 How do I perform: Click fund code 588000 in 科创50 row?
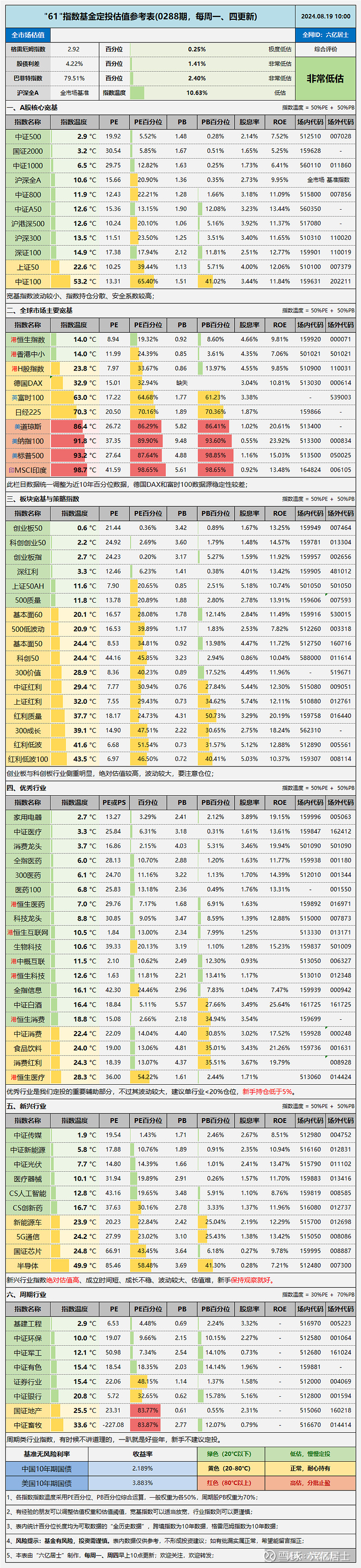pos(310,658)
